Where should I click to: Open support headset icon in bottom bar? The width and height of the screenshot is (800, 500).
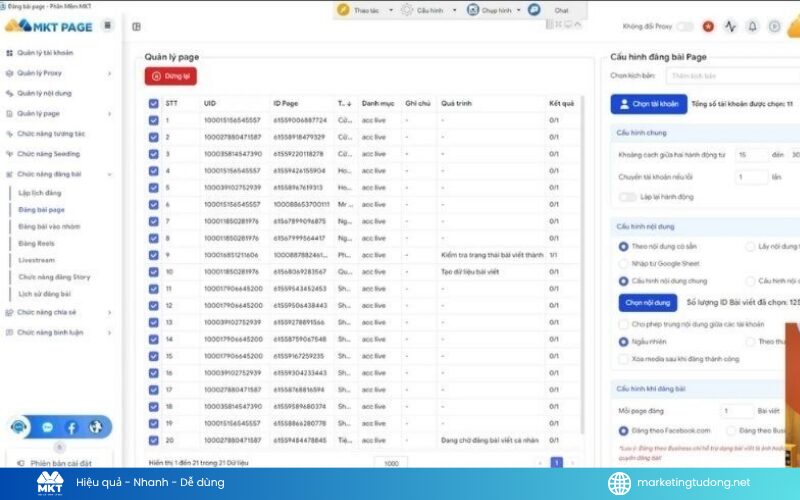pyautogui.click(x=19, y=427)
